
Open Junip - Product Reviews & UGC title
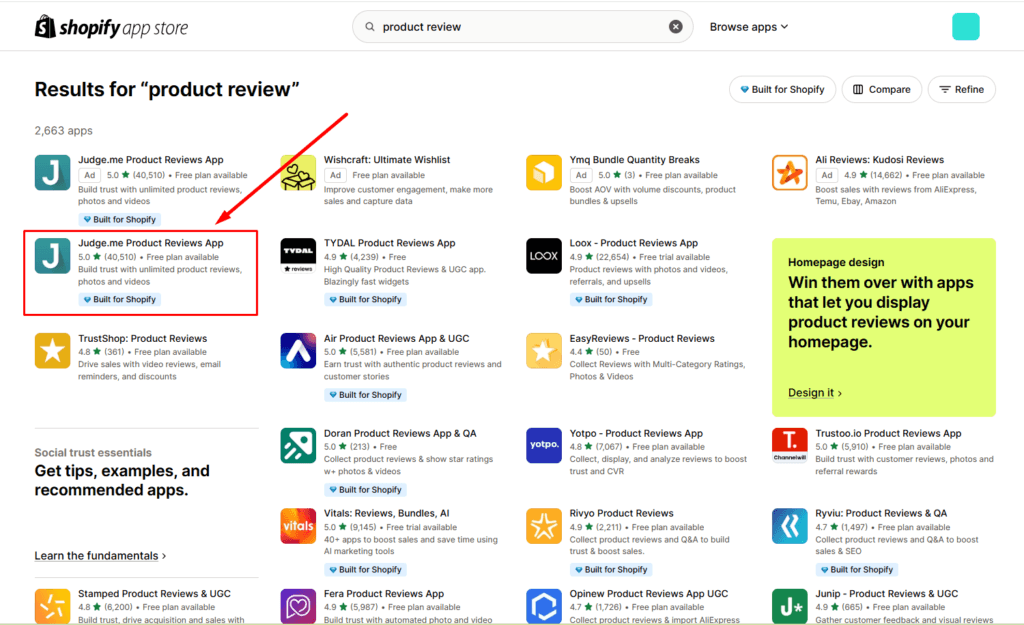point(887,594)
